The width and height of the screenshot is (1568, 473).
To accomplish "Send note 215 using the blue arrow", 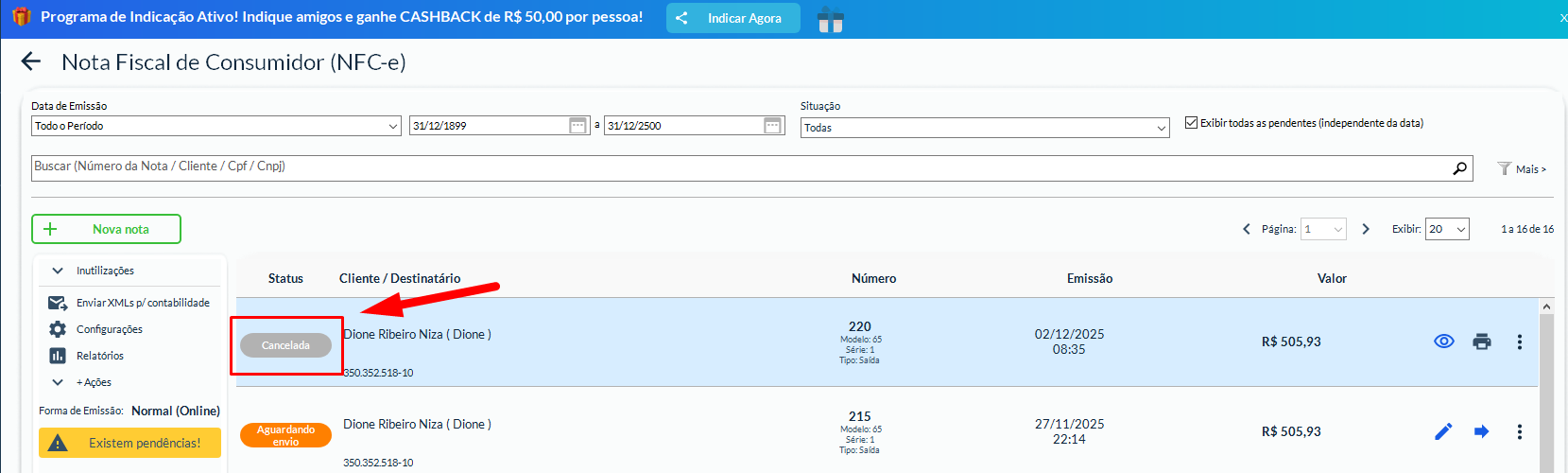I will click(x=1481, y=431).
